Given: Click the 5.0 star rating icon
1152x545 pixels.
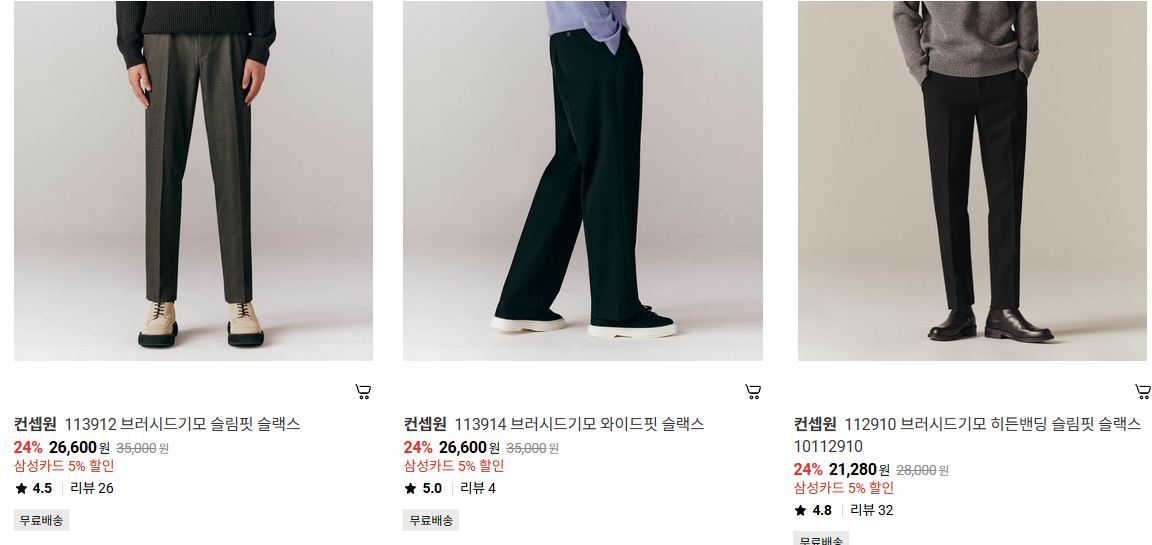Looking at the screenshot, I should 411,488.
